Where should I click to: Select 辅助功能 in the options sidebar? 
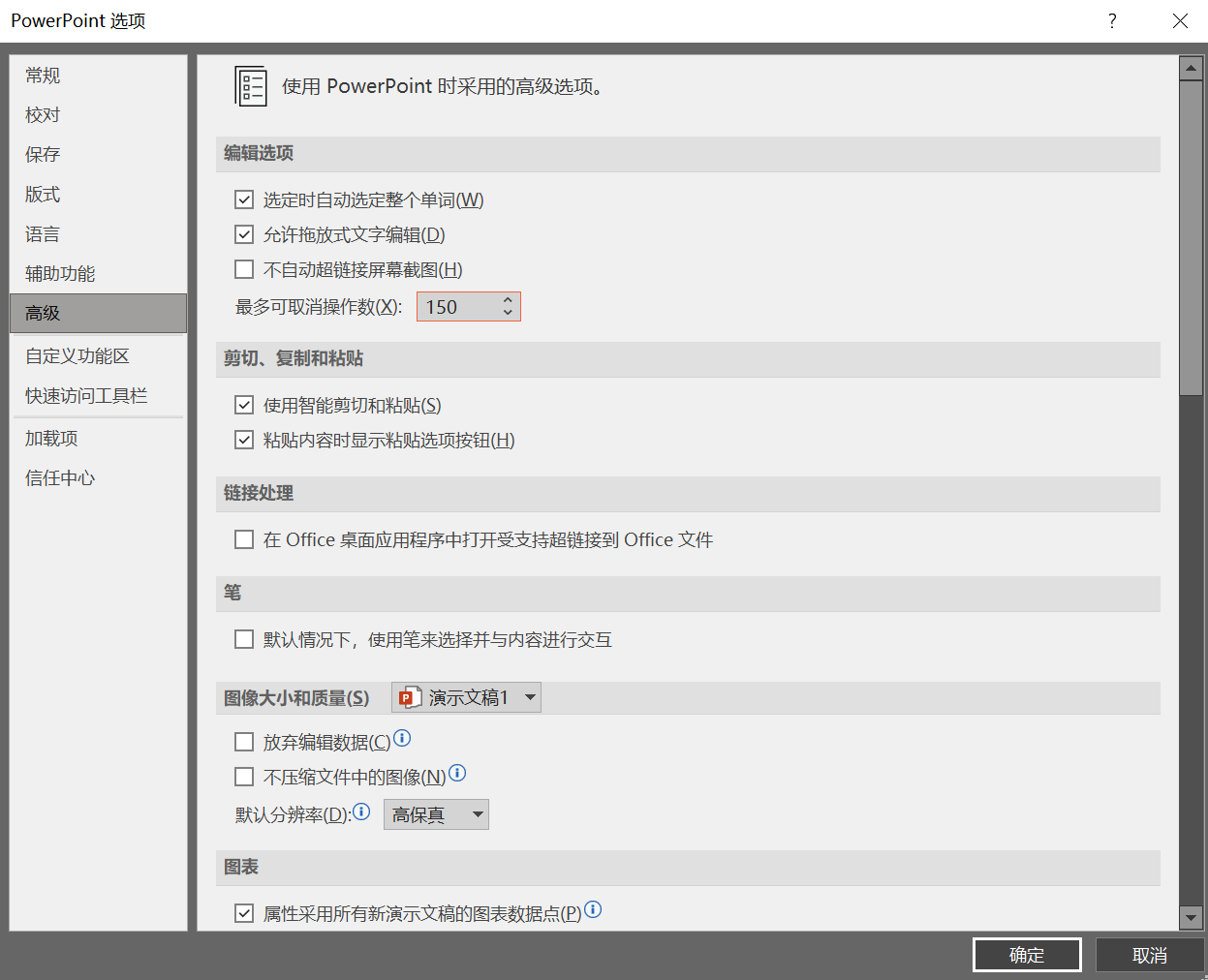pos(98,274)
